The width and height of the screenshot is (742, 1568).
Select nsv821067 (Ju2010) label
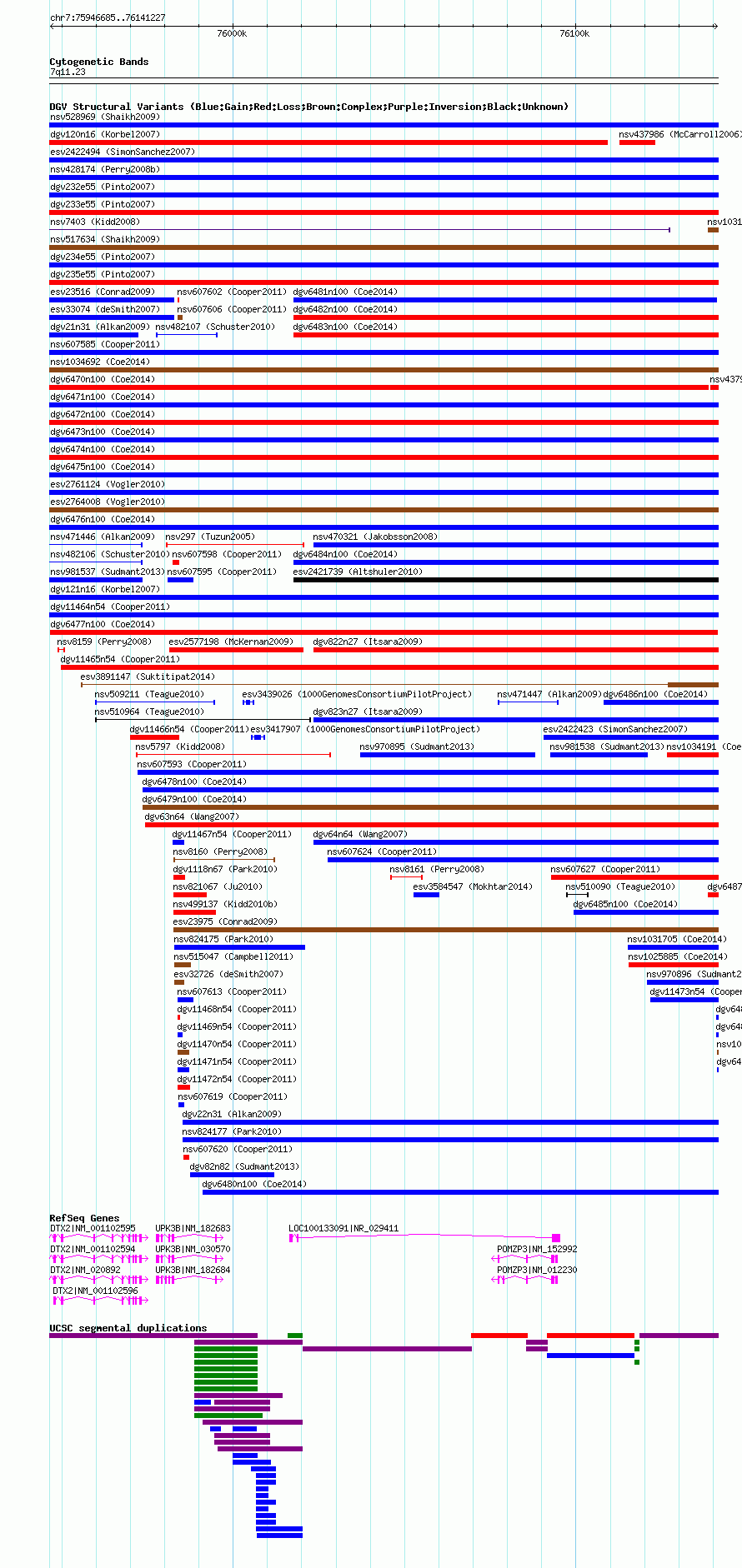pyautogui.click(x=218, y=886)
